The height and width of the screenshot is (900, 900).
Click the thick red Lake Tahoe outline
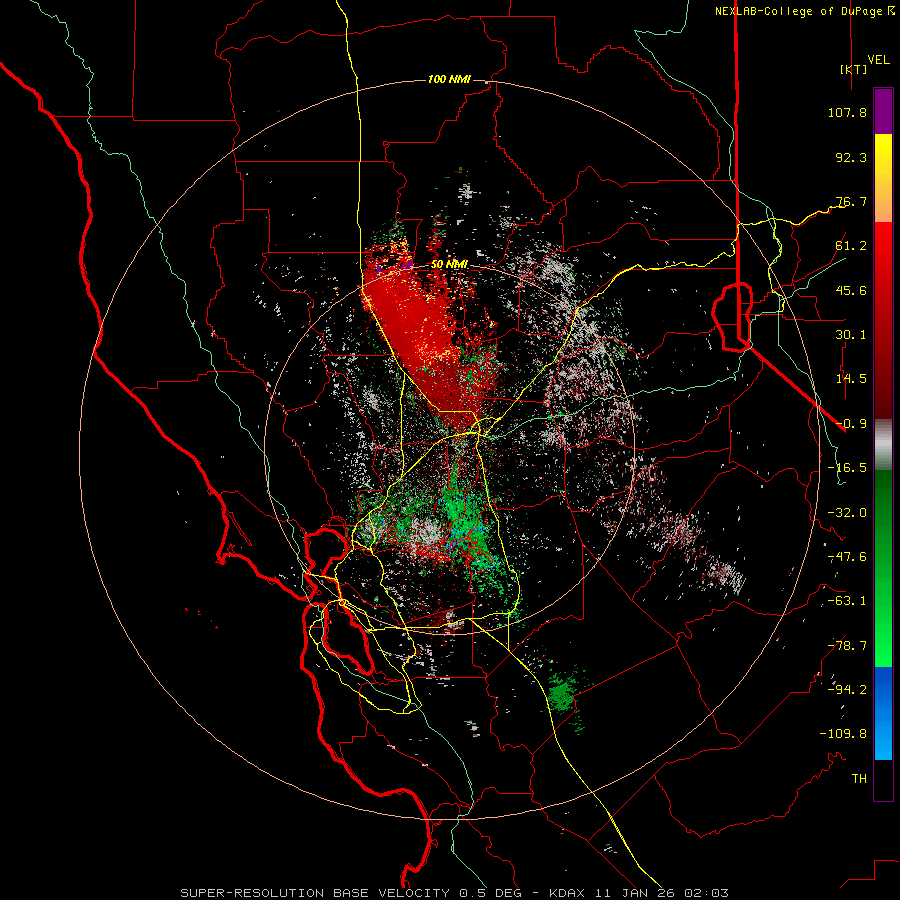732,317
